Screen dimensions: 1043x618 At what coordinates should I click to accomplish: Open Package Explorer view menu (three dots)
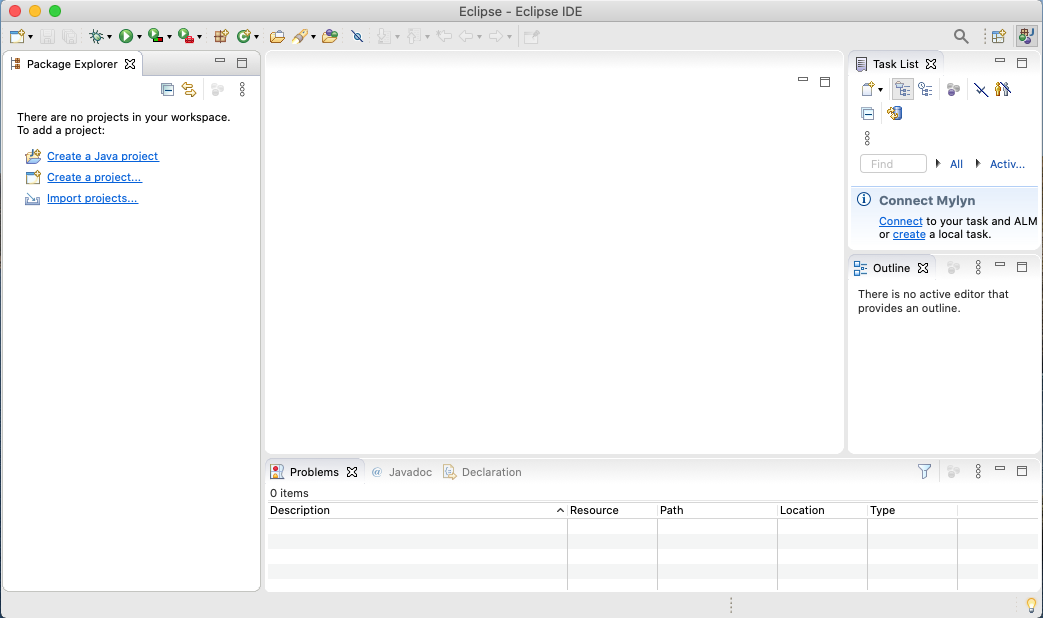[x=242, y=89]
